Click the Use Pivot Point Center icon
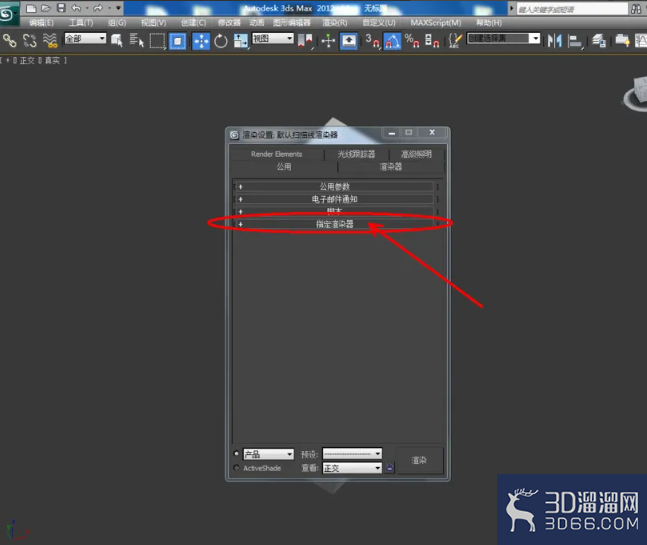 [306, 41]
